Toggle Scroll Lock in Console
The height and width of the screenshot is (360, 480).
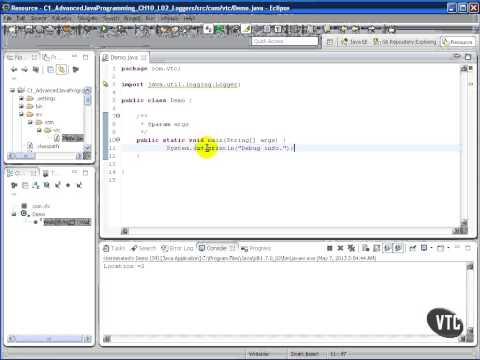pos(377,248)
